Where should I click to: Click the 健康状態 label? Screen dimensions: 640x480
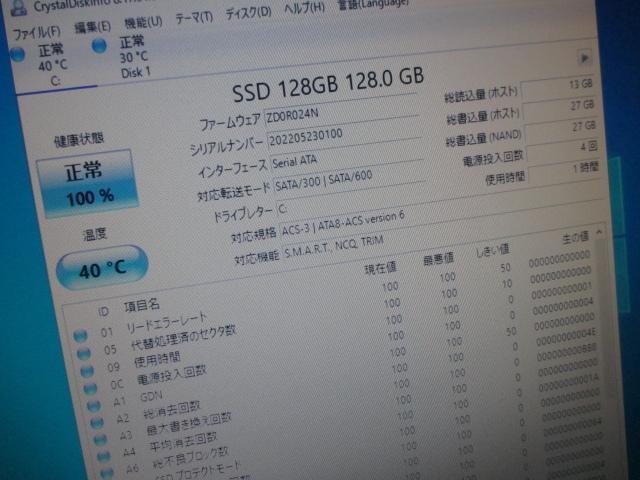[79, 140]
